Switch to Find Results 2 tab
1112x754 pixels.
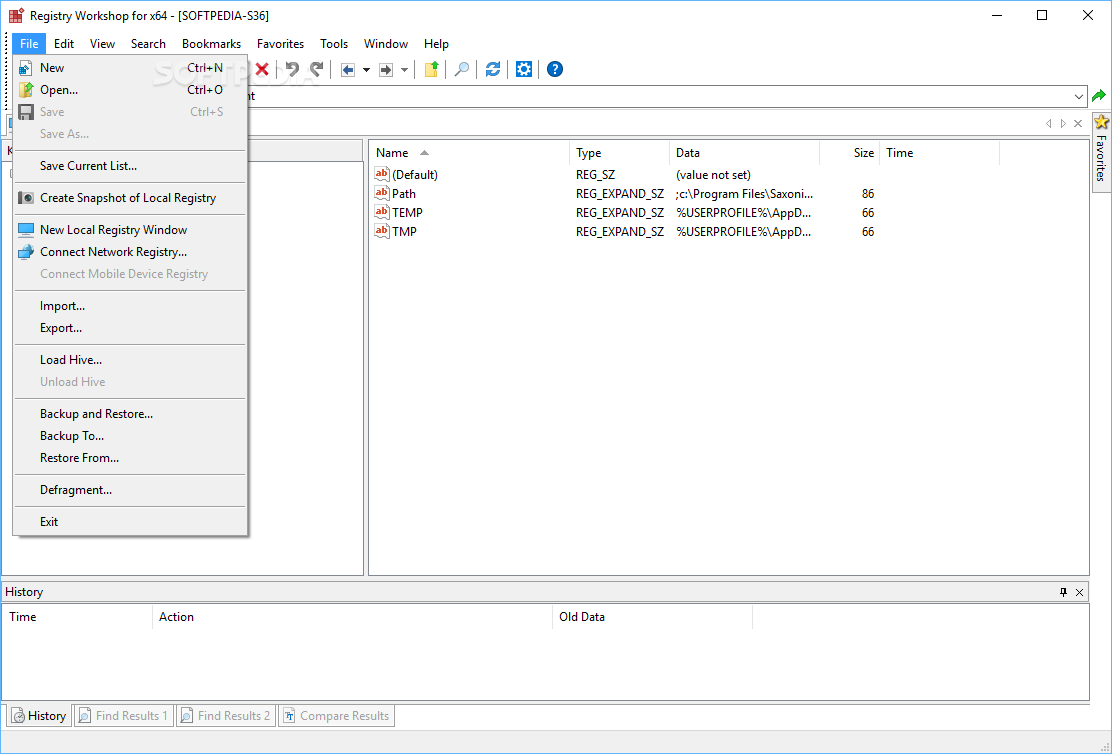pos(226,716)
